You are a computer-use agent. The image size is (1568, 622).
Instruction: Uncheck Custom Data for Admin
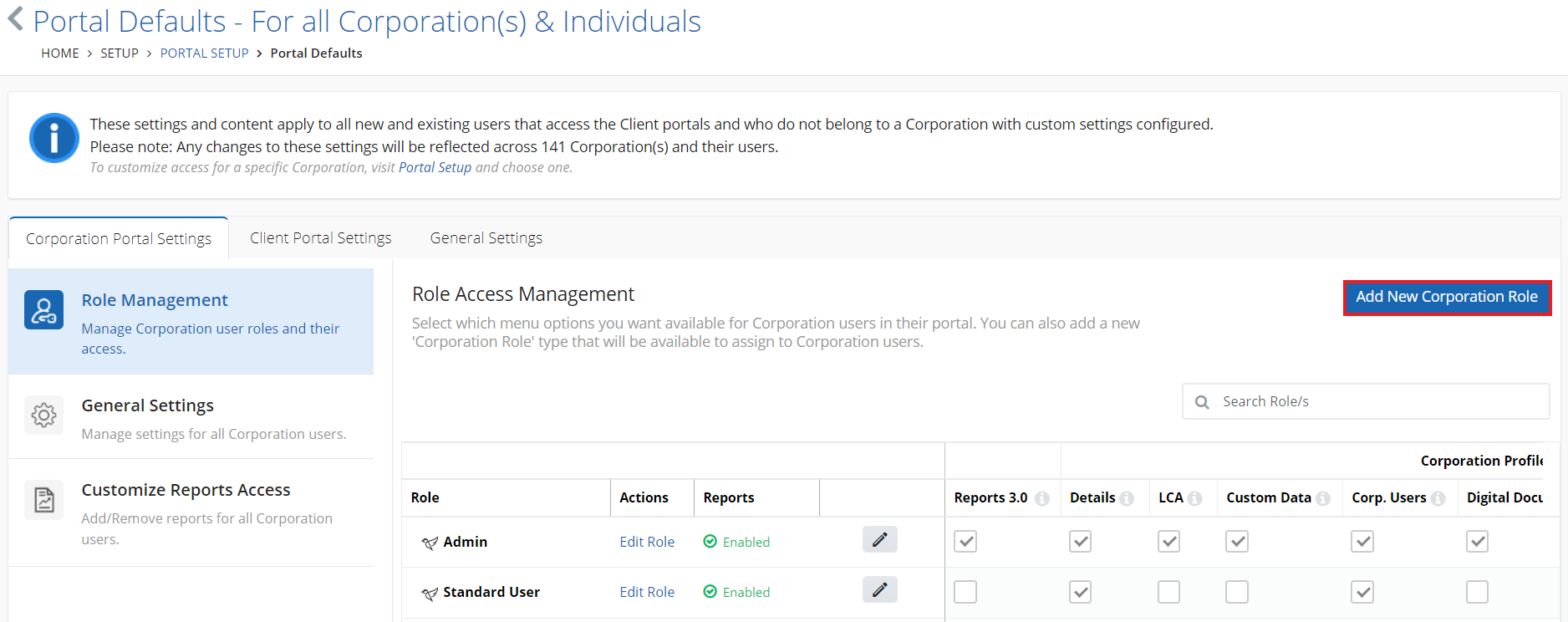(1237, 542)
